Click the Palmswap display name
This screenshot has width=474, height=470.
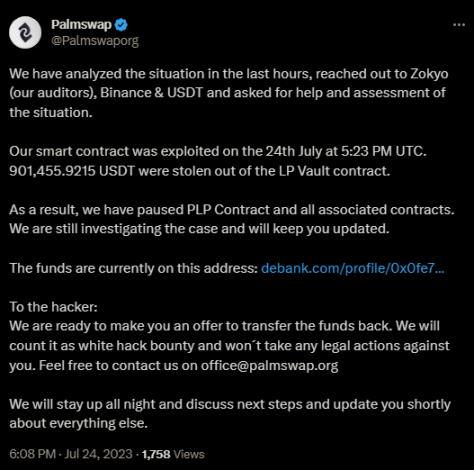coord(81,25)
